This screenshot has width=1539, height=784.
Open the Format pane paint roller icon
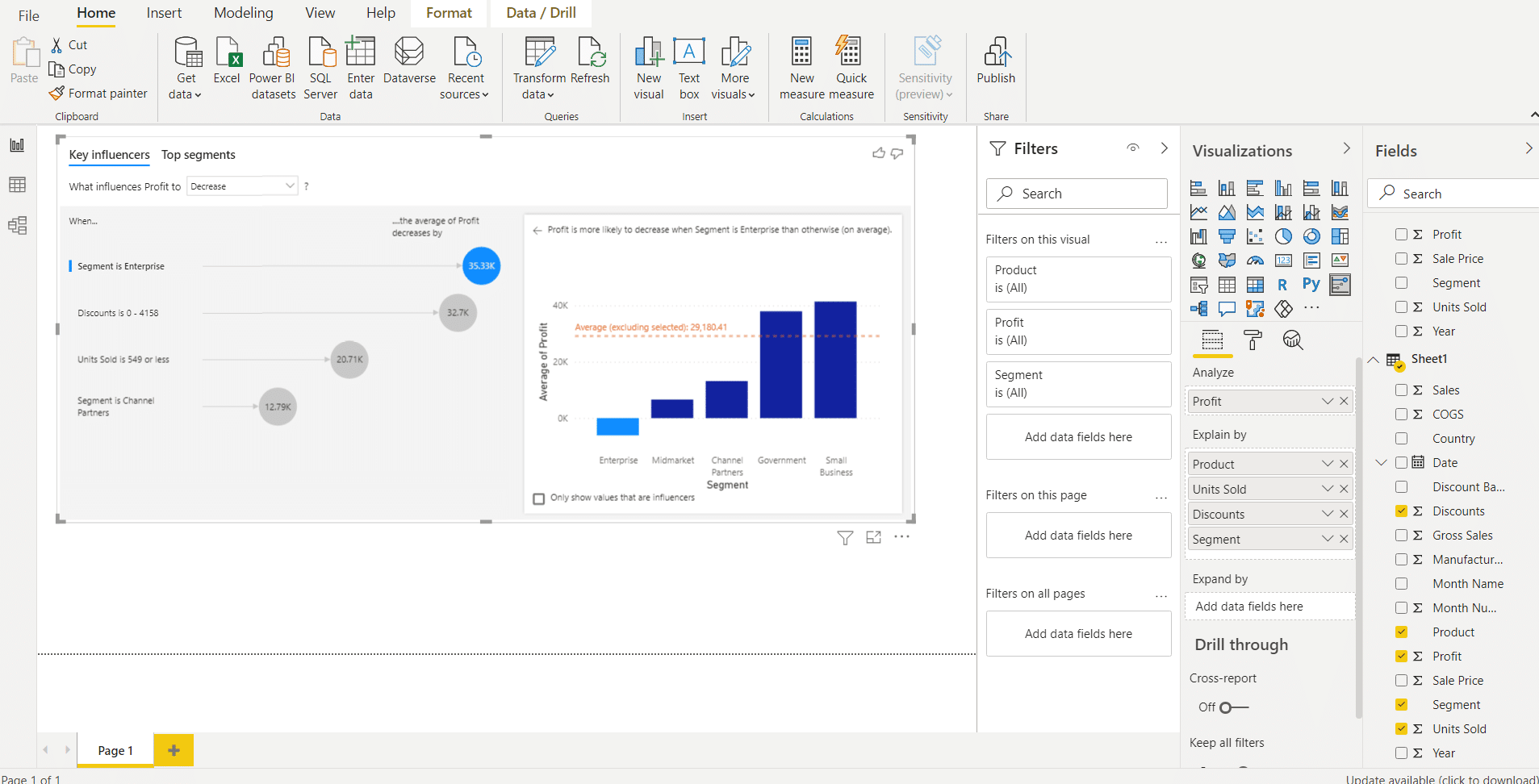click(1252, 340)
